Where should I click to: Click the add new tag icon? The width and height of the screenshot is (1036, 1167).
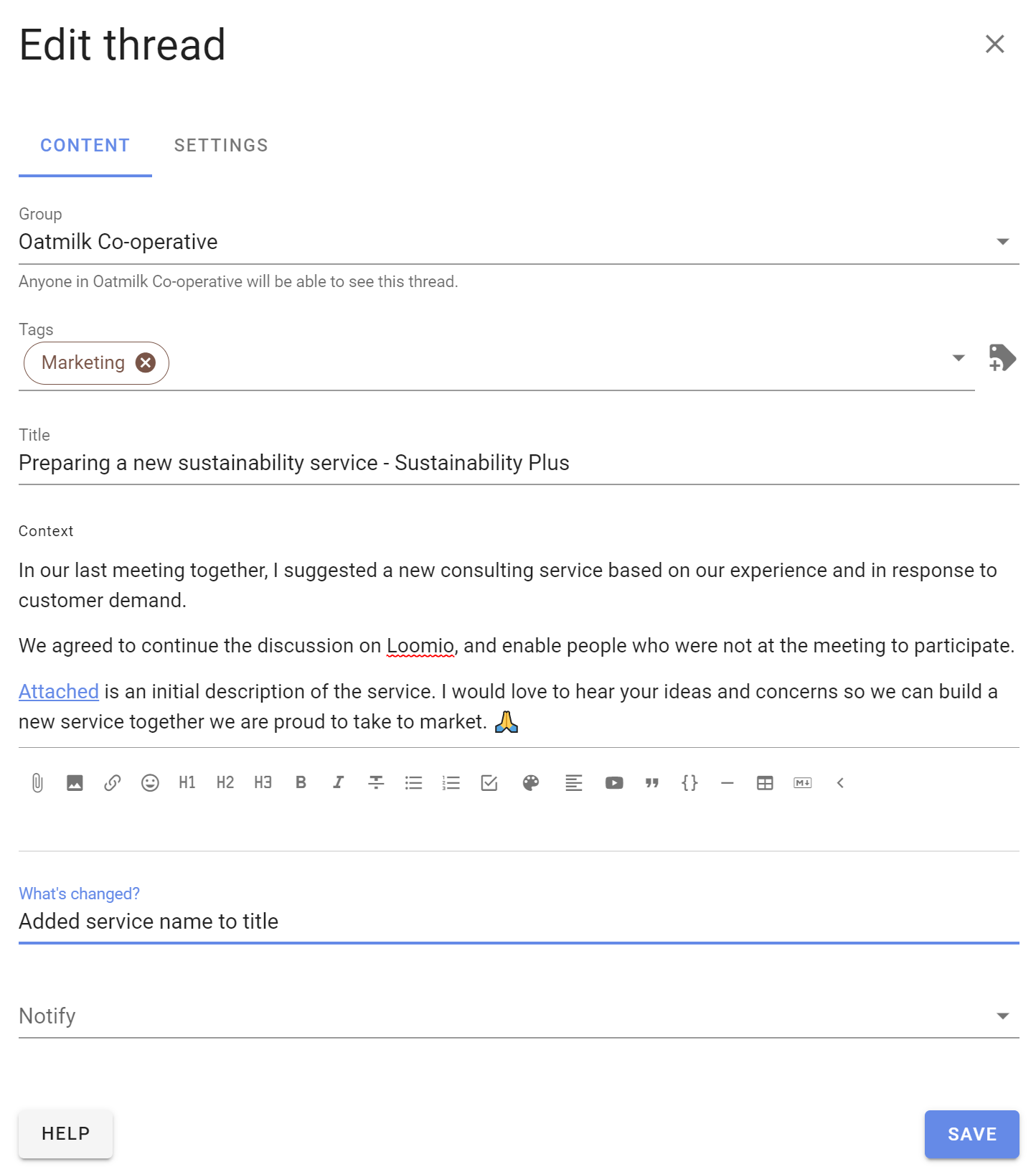click(1002, 357)
